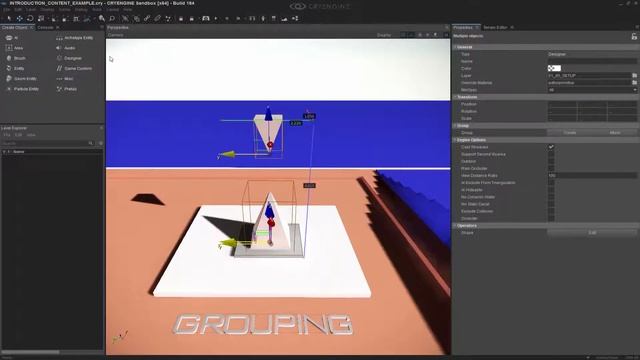Open the Layer folder browse icon
640x360 pixels.
(x=634, y=76)
